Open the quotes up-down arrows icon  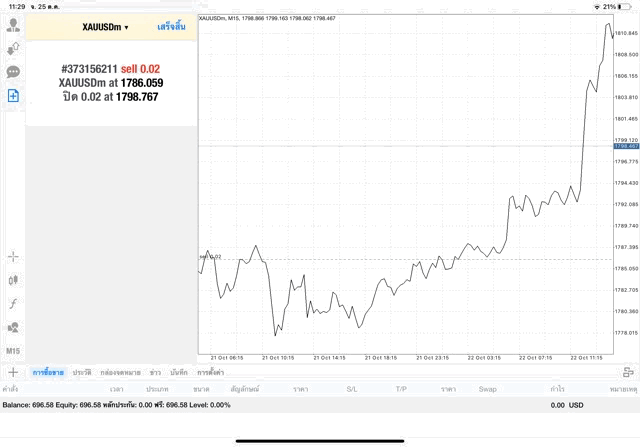[x=13, y=48]
